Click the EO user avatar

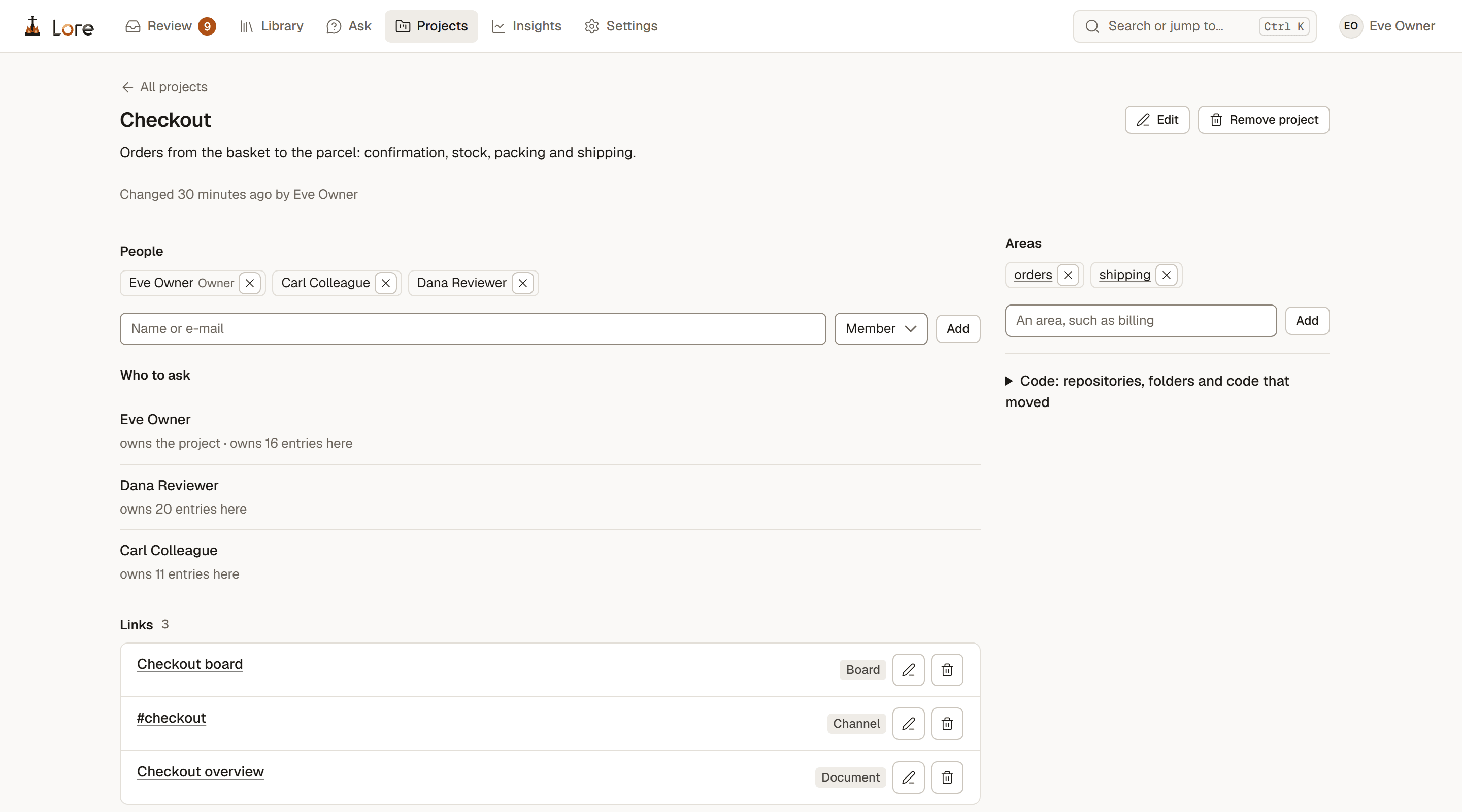1351,26
